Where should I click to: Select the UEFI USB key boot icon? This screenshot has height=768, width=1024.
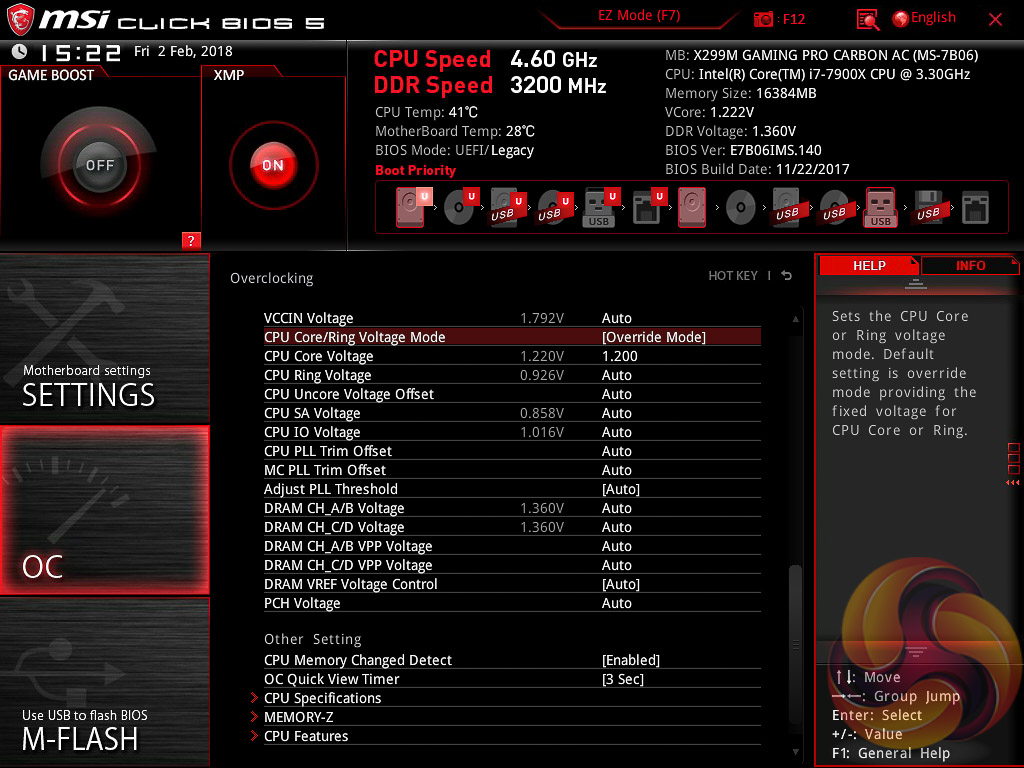coord(600,207)
